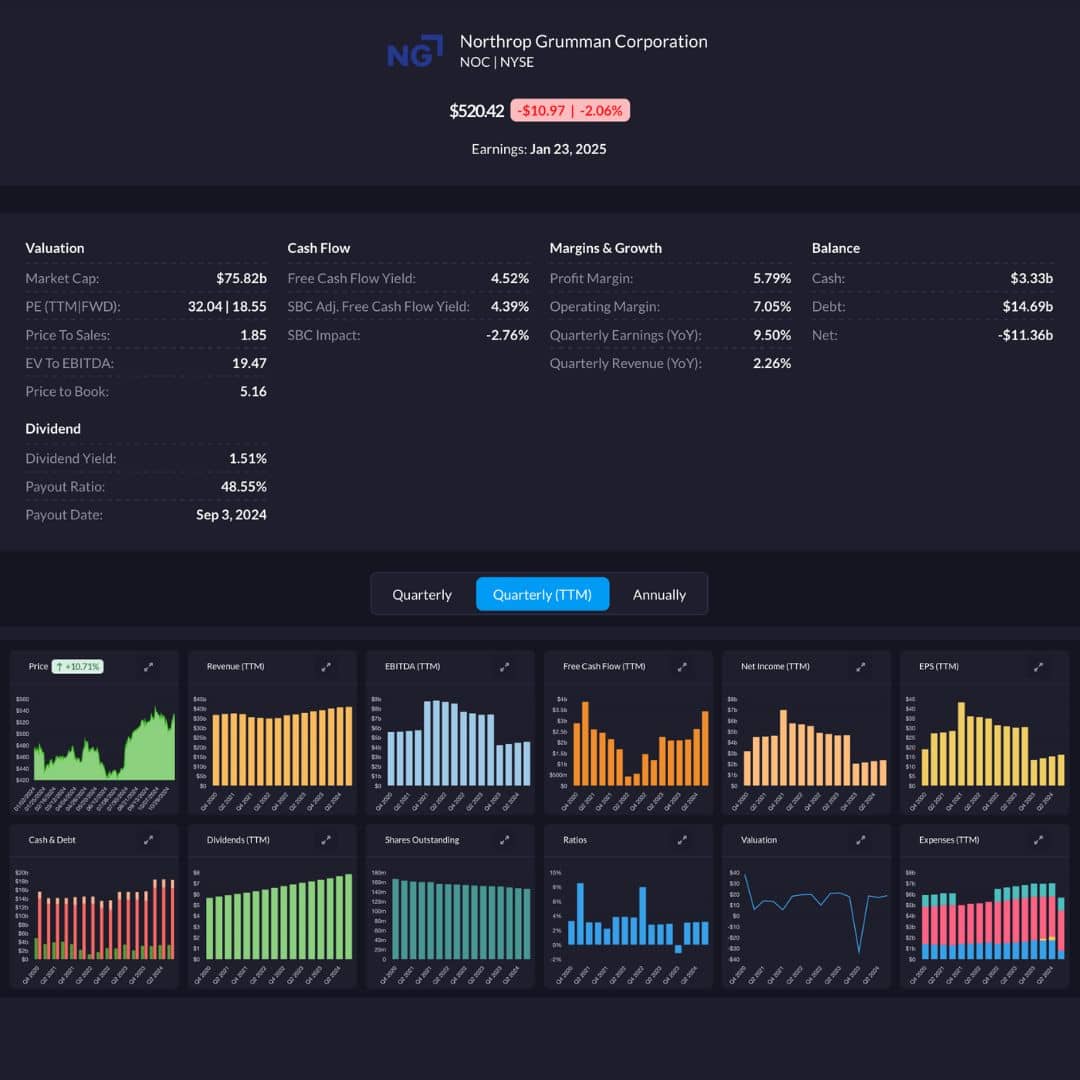This screenshot has height=1080, width=1080.
Task: Open the Valuation line chart
Action: coord(807,924)
